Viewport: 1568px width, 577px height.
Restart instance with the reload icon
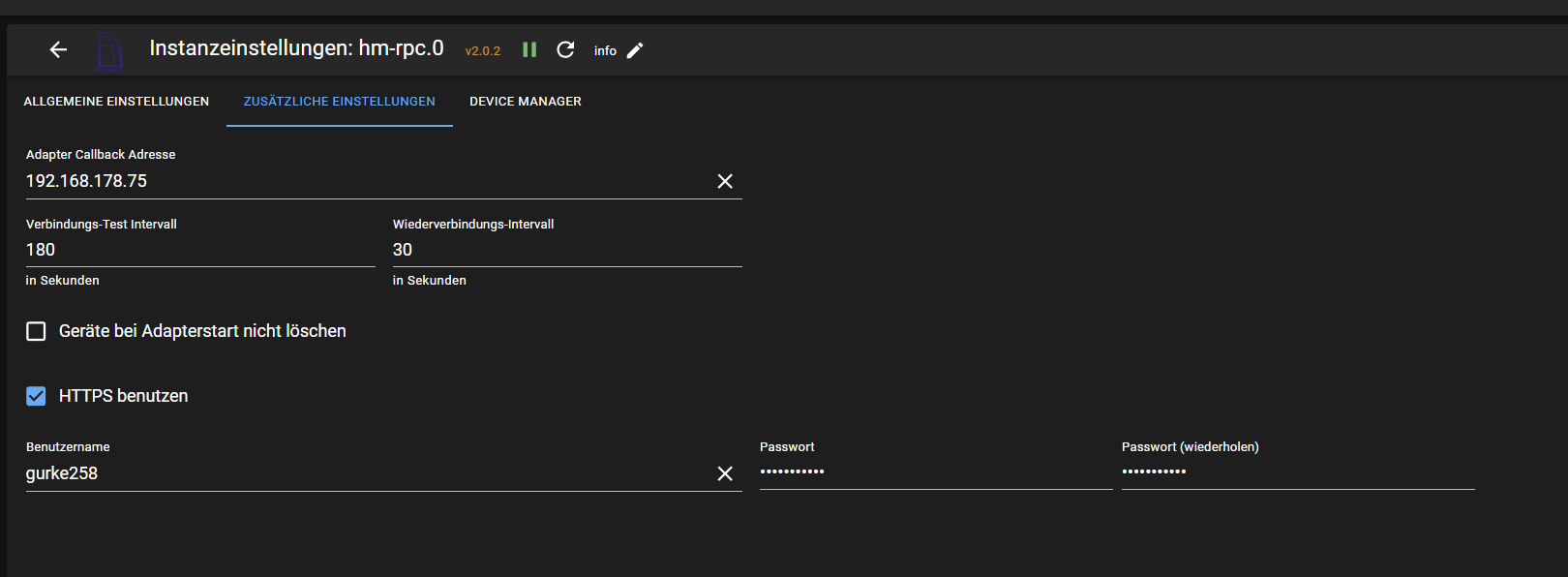(x=566, y=49)
